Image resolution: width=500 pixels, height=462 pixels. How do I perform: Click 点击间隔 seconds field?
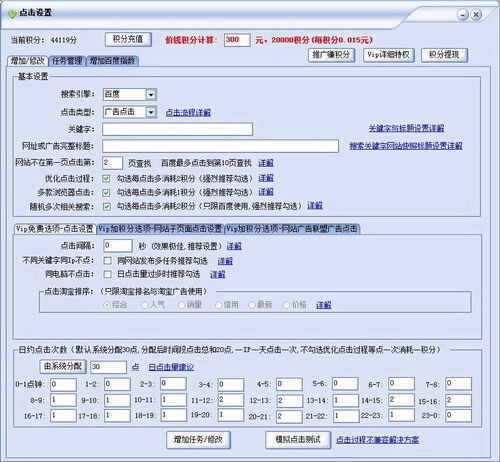(x=118, y=246)
